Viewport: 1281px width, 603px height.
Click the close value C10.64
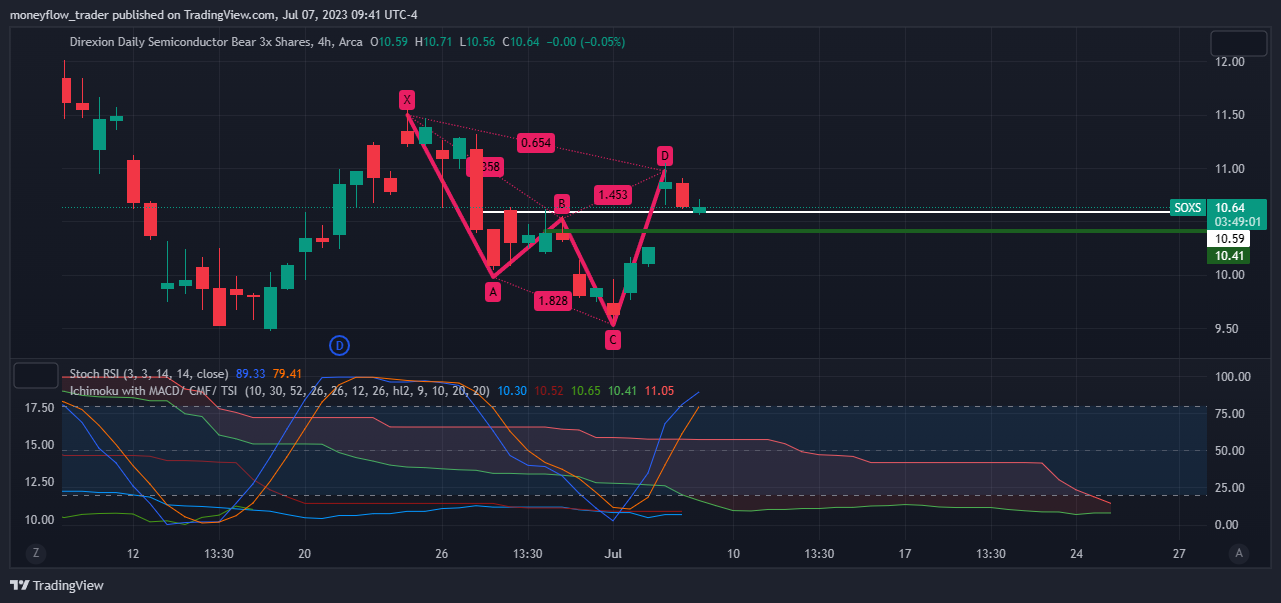coord(521,42)
